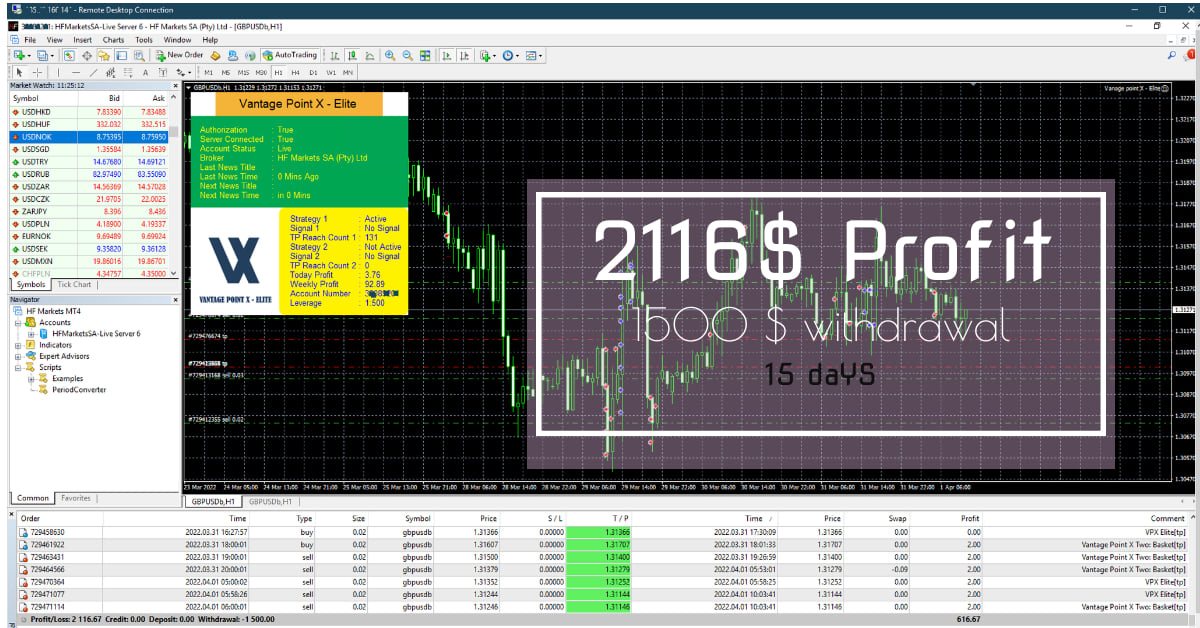Open the Indicators list toolbar icon
The image size is (1200, 628).
484,55
